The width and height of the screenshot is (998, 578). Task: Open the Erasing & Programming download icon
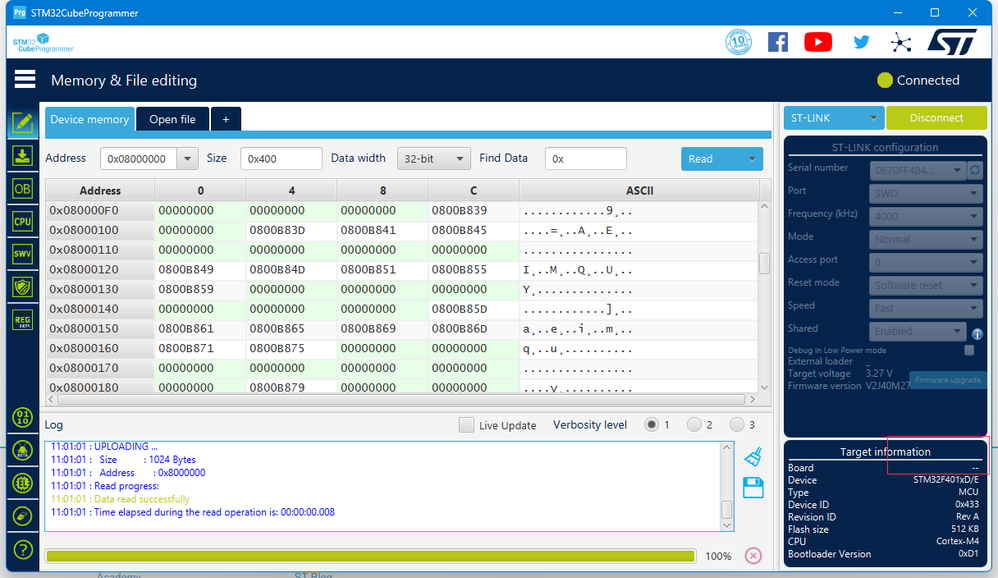pyautogui.click(x=23, y=156)
